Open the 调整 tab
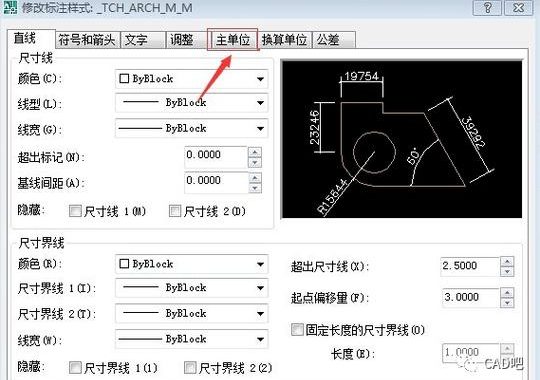Image resolution: width=540 pixels, height=380 pixels. click(x=187, y=40)
